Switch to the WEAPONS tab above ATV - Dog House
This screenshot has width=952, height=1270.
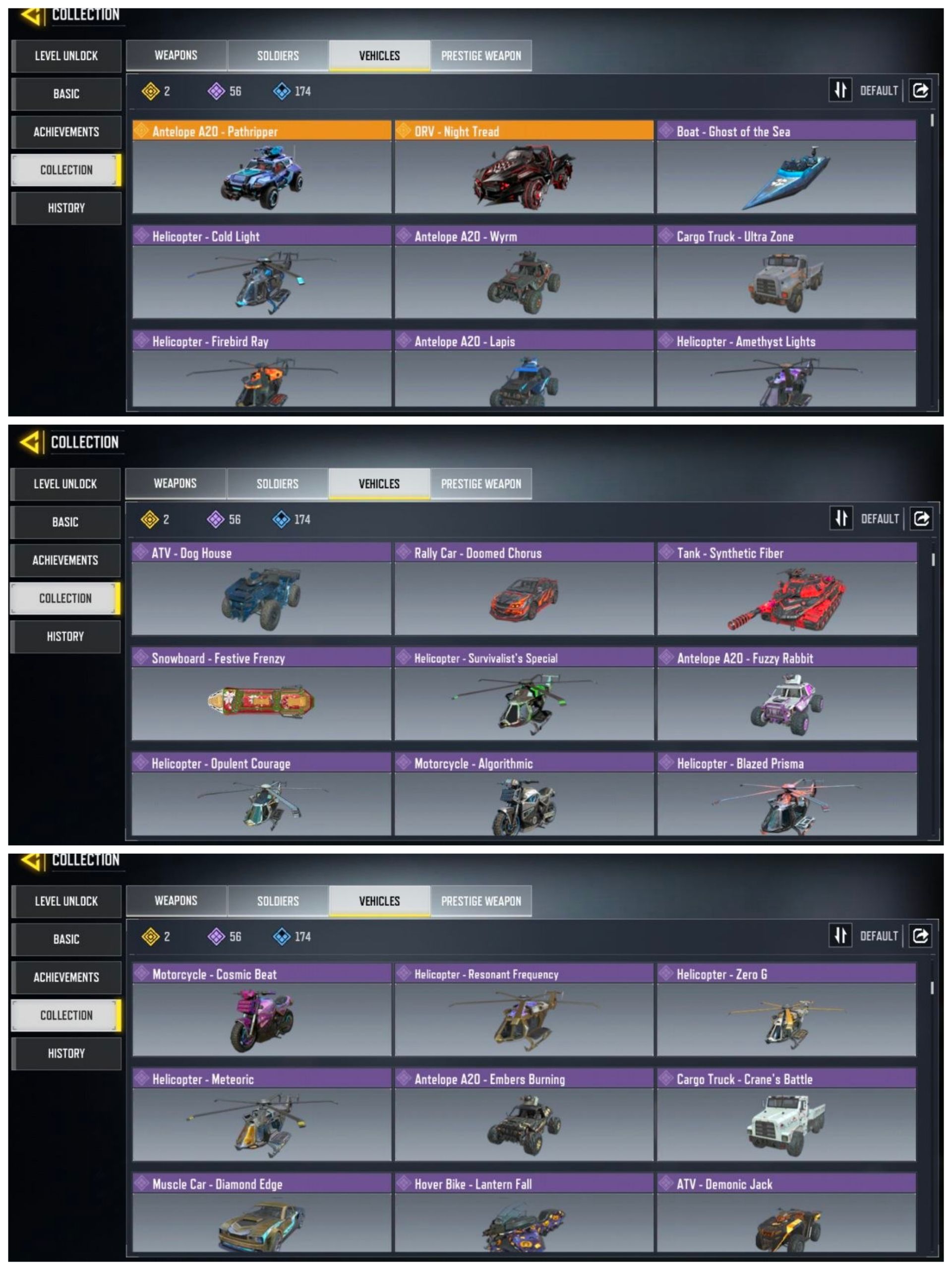[175, 483]
